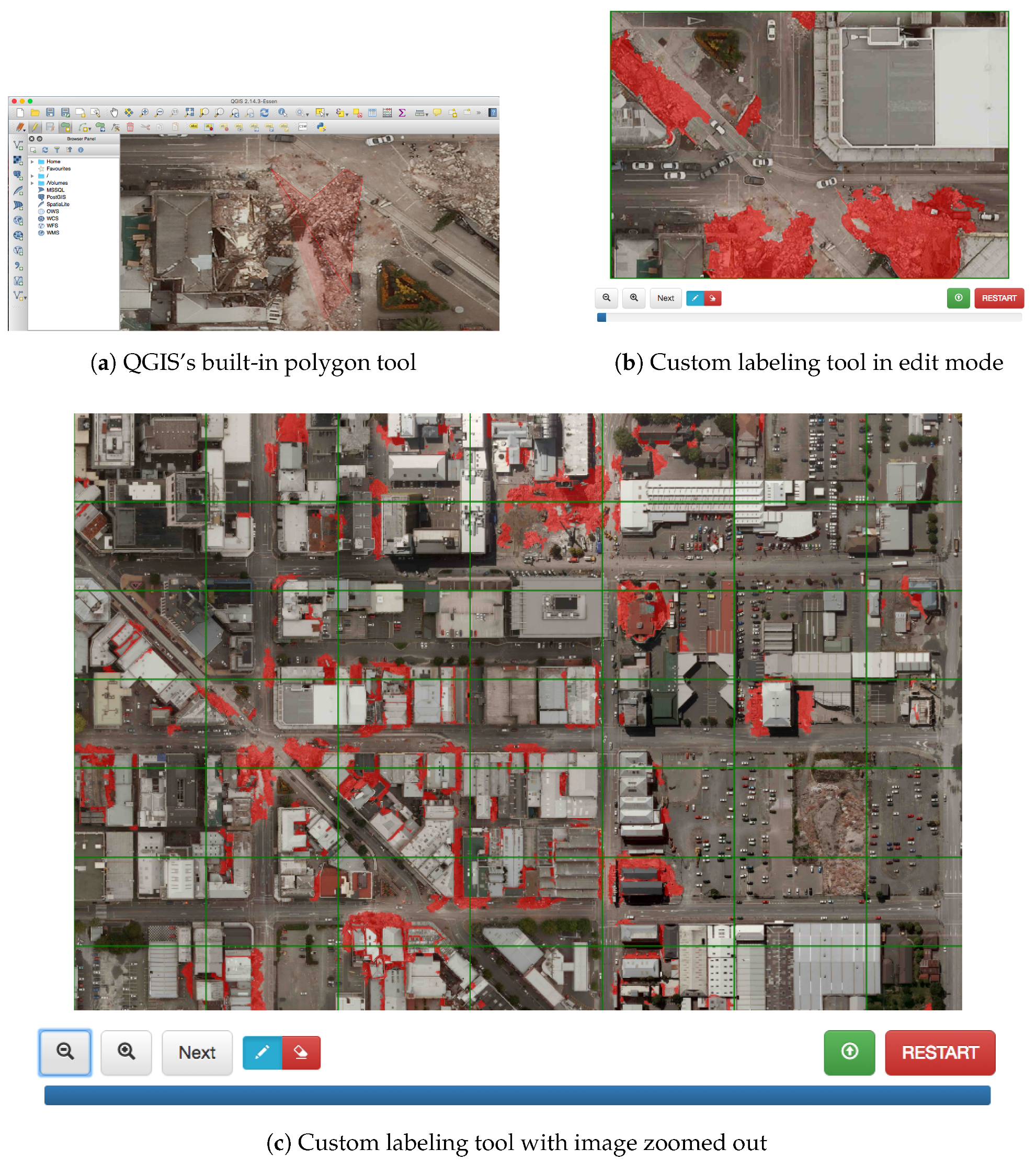Click Browser Panel Add Selected Layers icon
Screen dimensions: 1036x1161
[33, 150]
